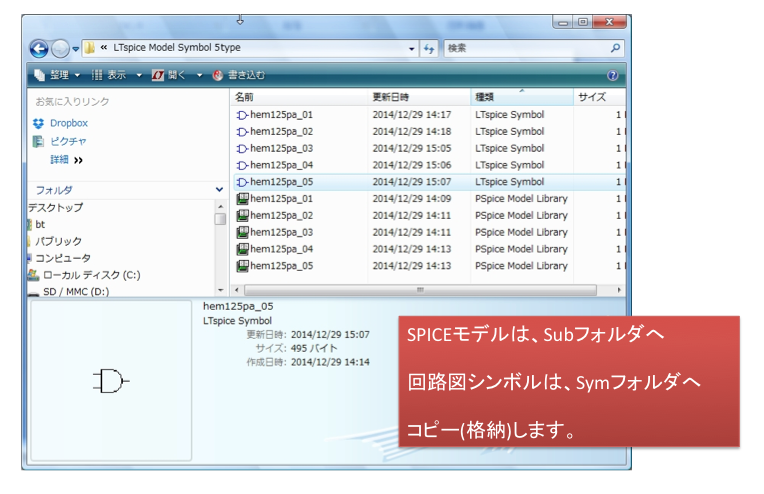Click the greyed Forward navigation arrow
Screen dimensions: 764x494
tap(60, 49)
